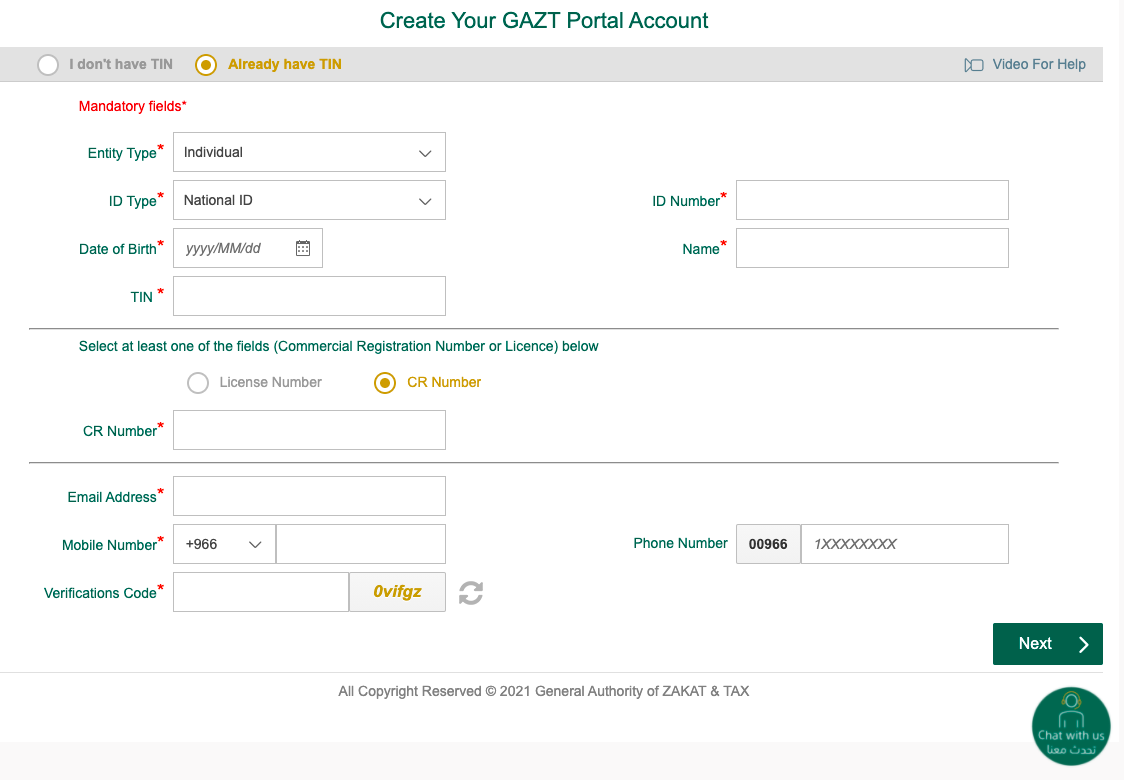Open the mobile country code dropdown
Image resolution: width=1124 pixels, height=780 pixels.
point(224,544)
